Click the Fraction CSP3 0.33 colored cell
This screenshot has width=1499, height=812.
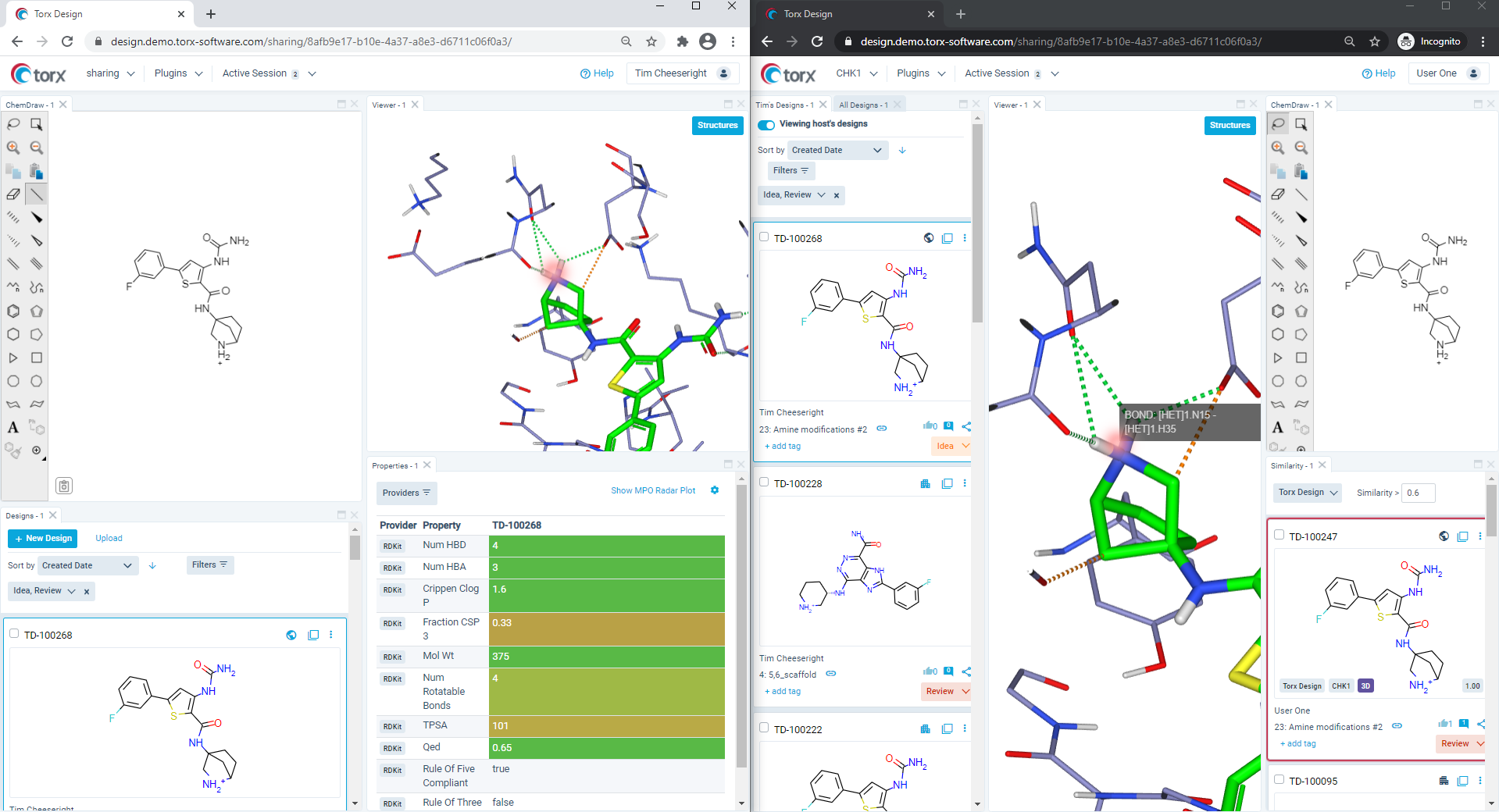607,629
